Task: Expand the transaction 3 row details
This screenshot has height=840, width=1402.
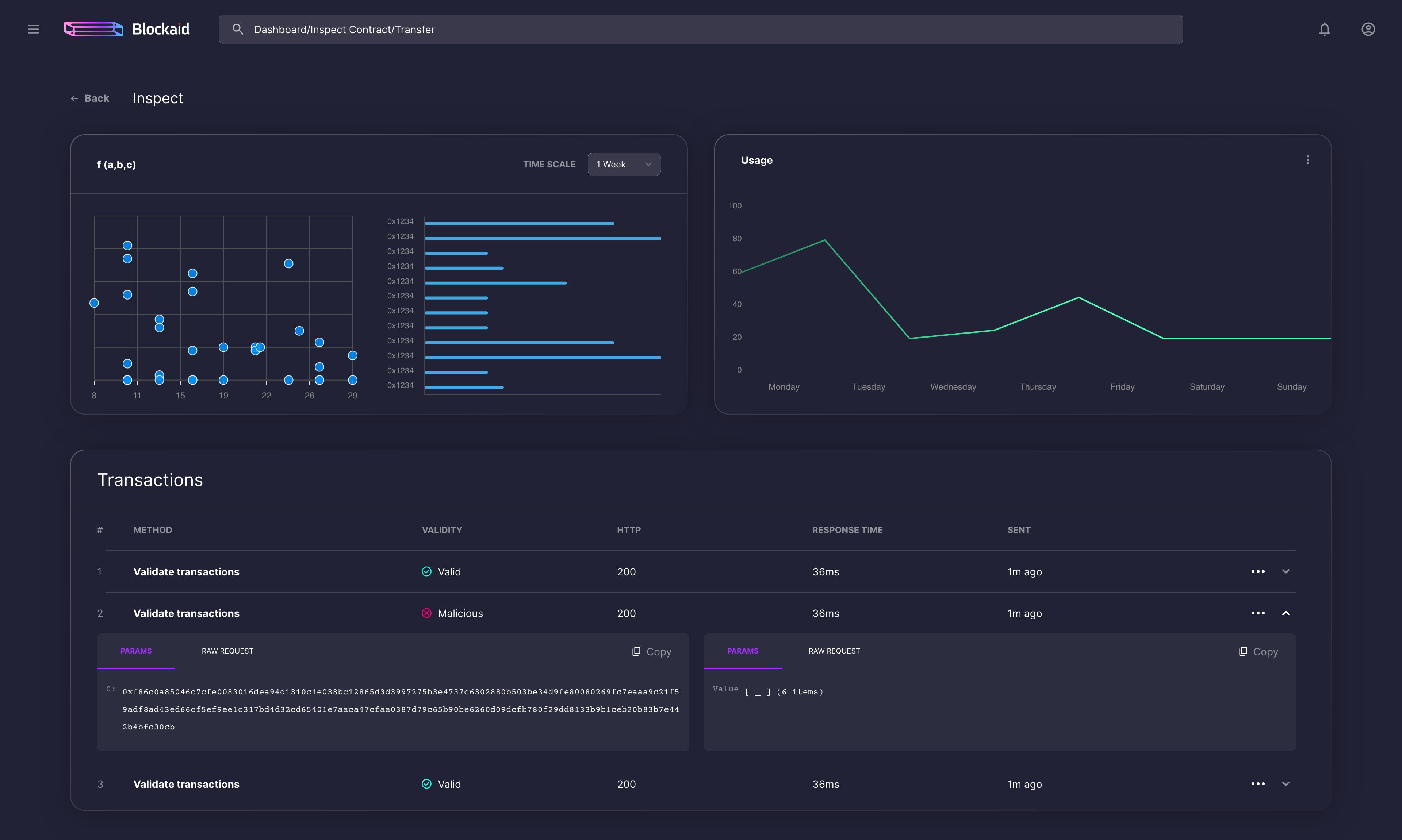Action: pyautogui.click(x=1286, y=784)
